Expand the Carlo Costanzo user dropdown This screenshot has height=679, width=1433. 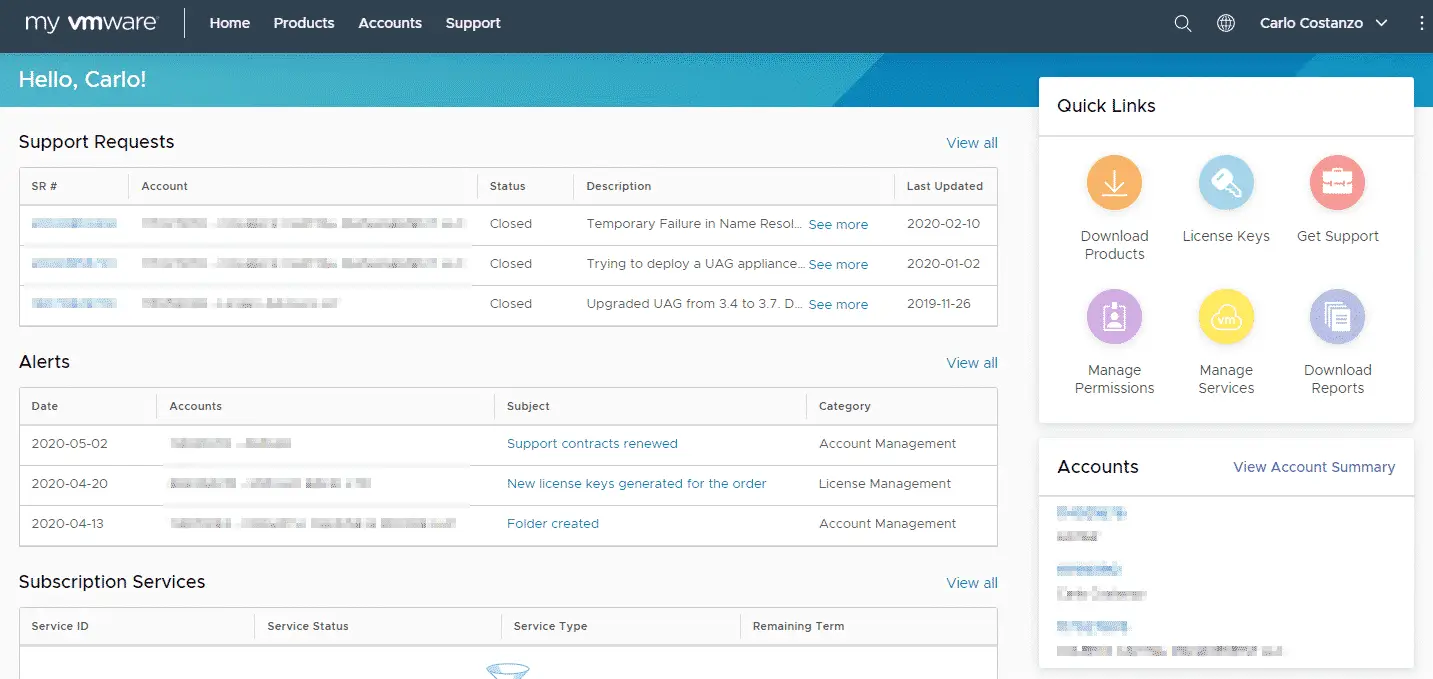(x=1323, y=23)
